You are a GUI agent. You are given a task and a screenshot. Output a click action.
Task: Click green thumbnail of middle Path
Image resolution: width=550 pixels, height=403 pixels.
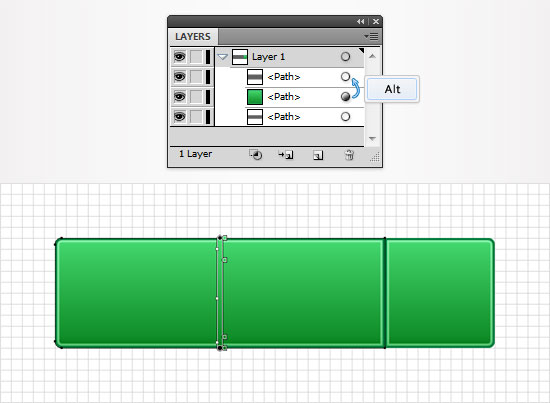255,97
